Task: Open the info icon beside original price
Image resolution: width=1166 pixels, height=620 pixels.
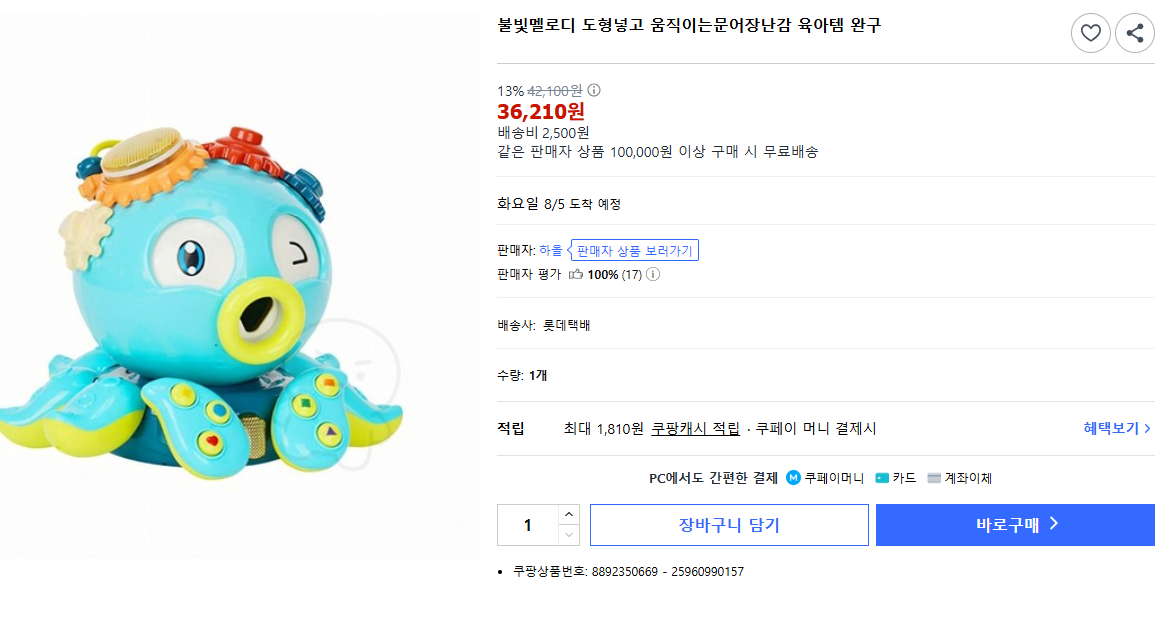Action: pyautogui.click(x=594, y=91)
